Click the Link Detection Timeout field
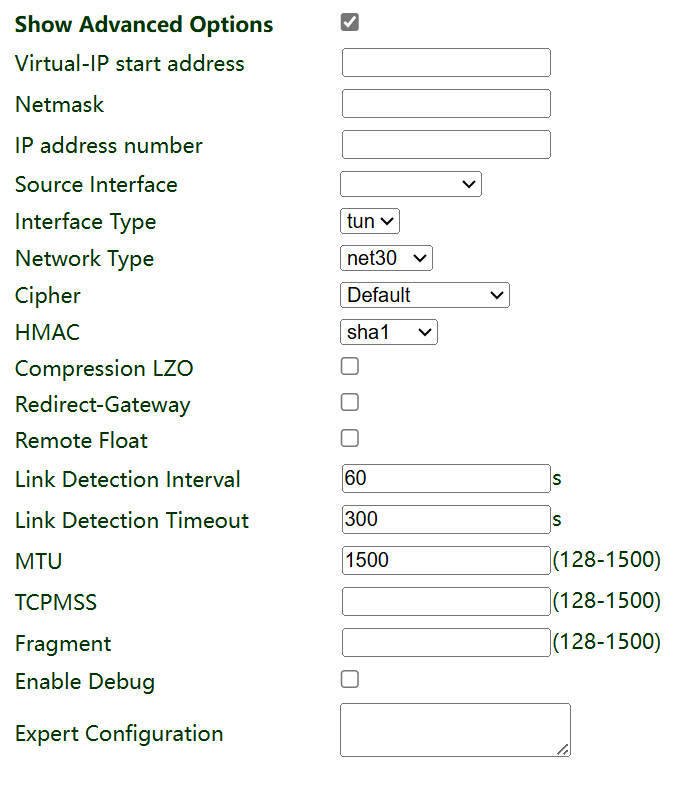This screenshot has height=785, width=689. [x=446, y=520]
